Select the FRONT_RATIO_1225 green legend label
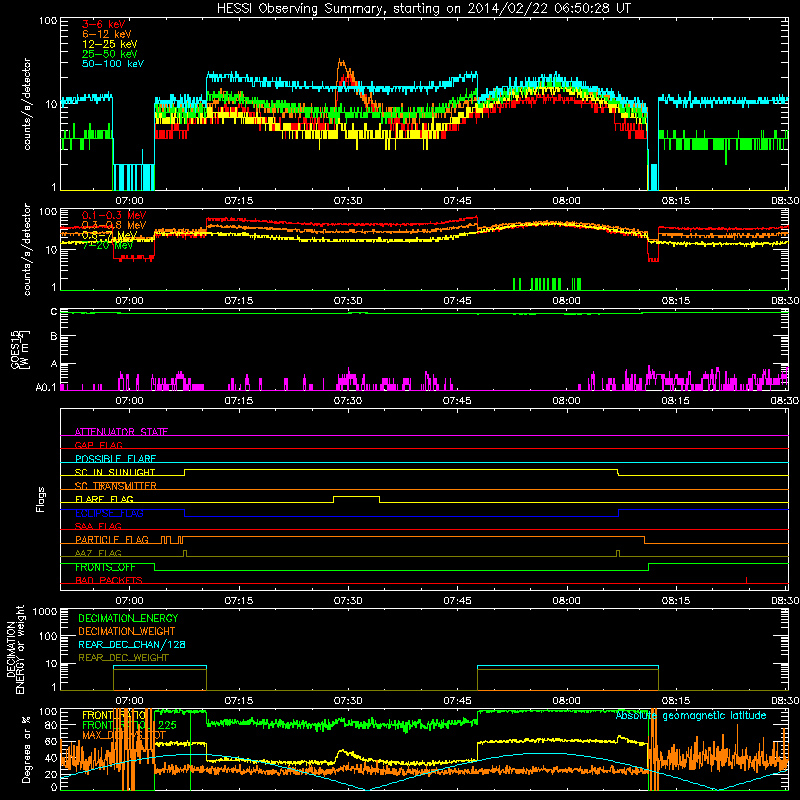The image size is (800, 800). 129,725
